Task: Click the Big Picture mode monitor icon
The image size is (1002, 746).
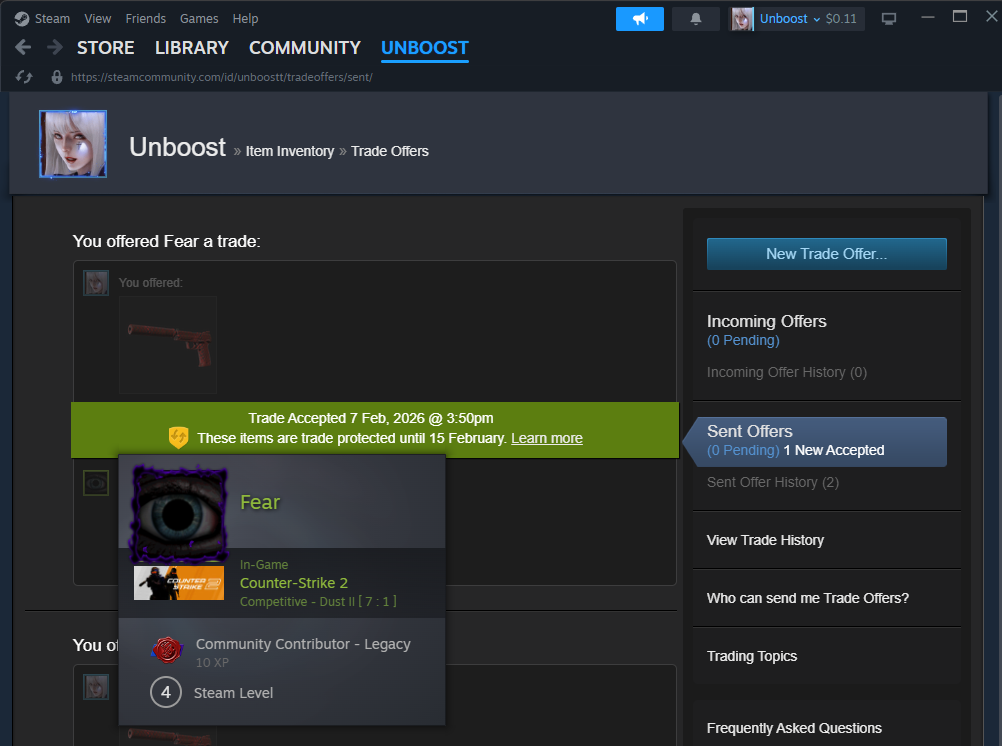Action: point(889,19)
